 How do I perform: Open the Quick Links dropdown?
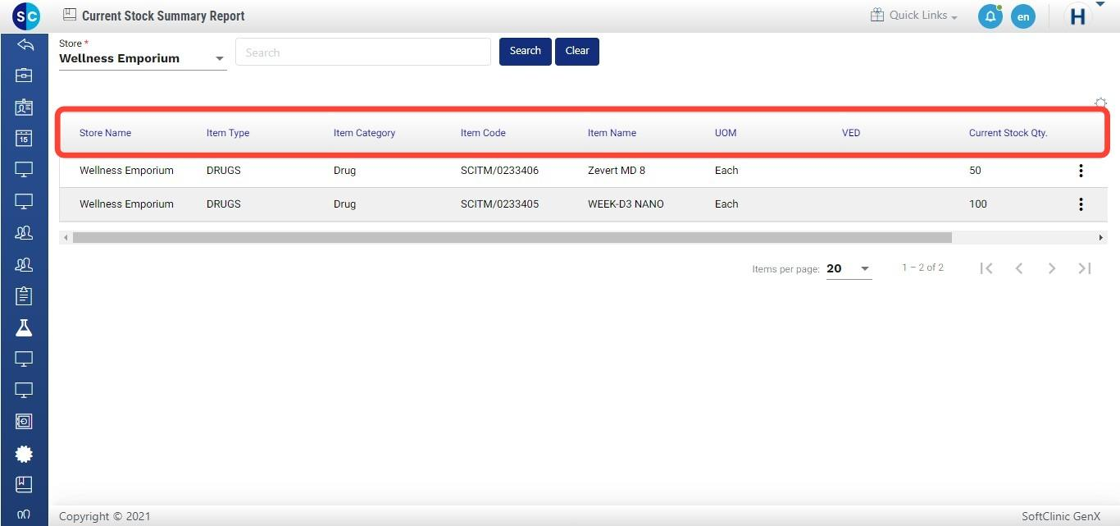914,16
